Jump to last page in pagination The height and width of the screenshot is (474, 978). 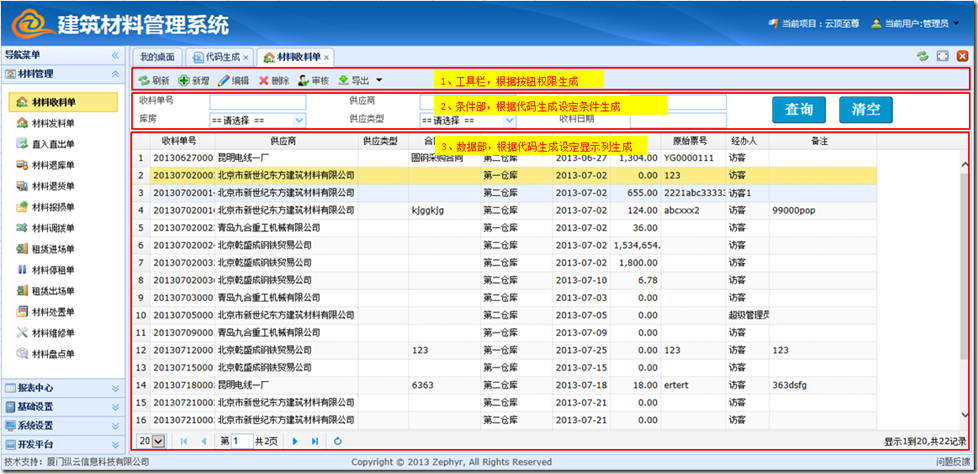pos(315,441)
